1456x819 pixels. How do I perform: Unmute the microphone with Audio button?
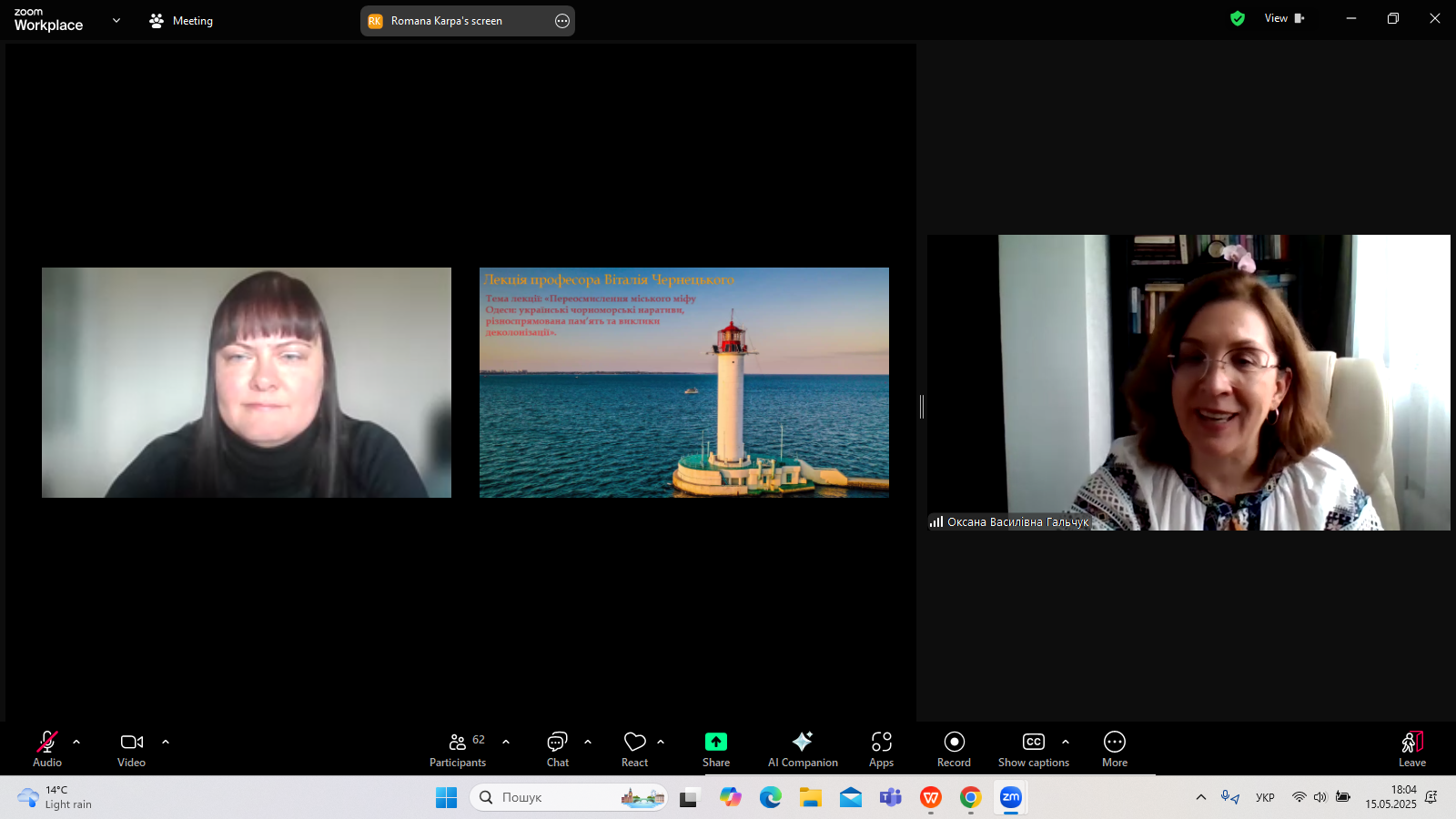47,749
